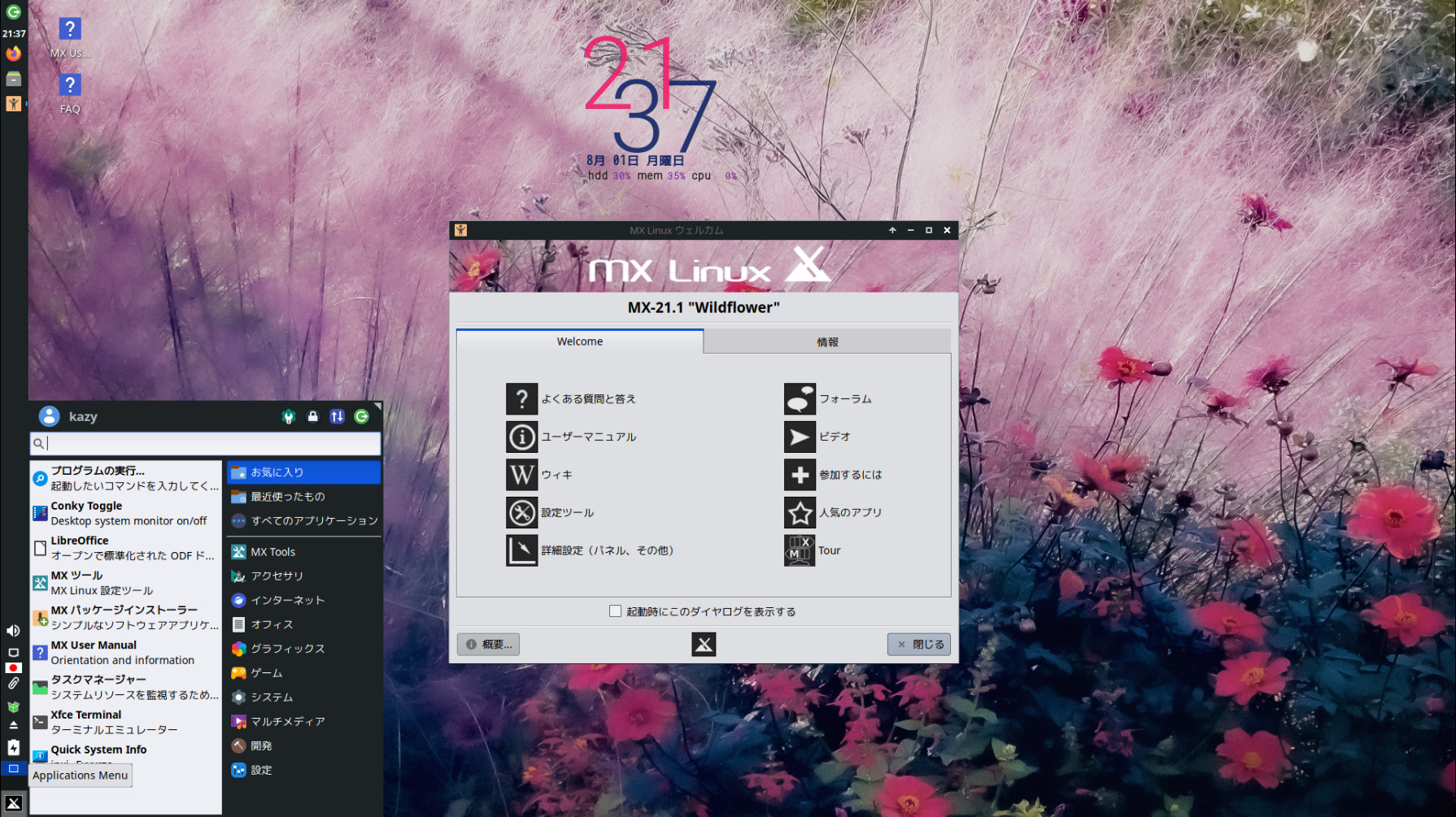1456x817 pixels.
Task: Select 最近使ったもの category
Action: coord(303,497)
